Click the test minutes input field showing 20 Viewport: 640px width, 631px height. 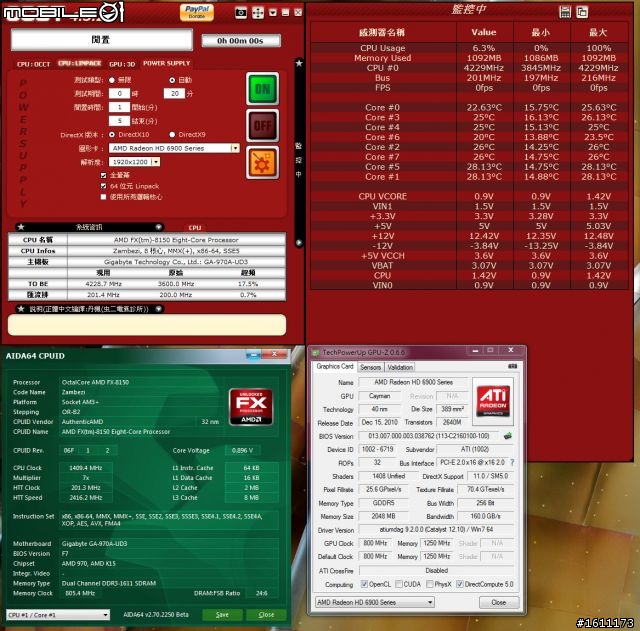coord(174,93)
